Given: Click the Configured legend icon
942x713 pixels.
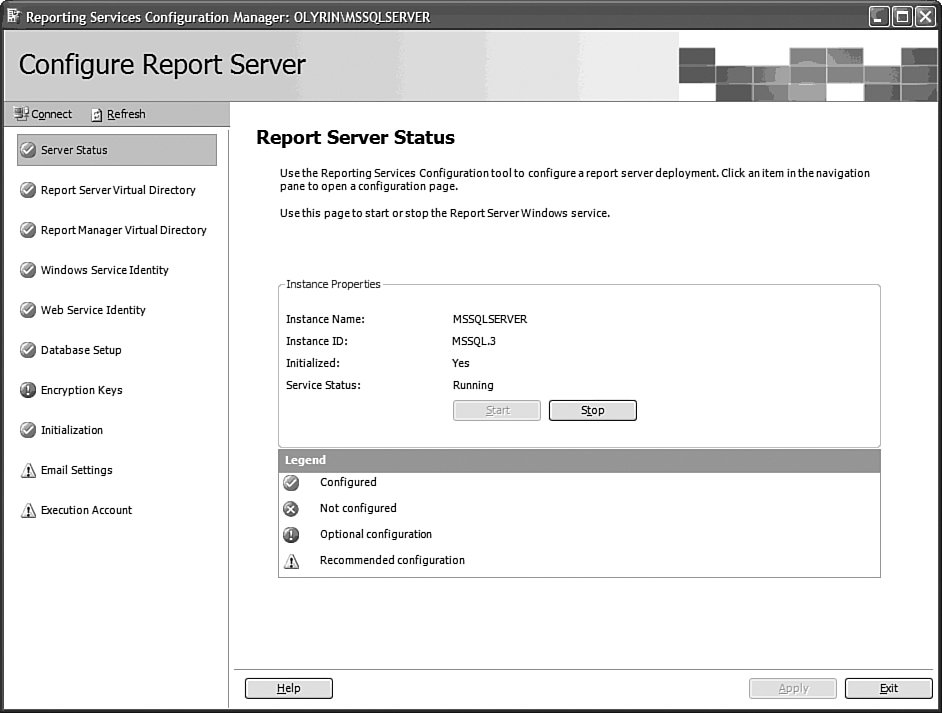Looking at the screenshot, I should point(291,482).
